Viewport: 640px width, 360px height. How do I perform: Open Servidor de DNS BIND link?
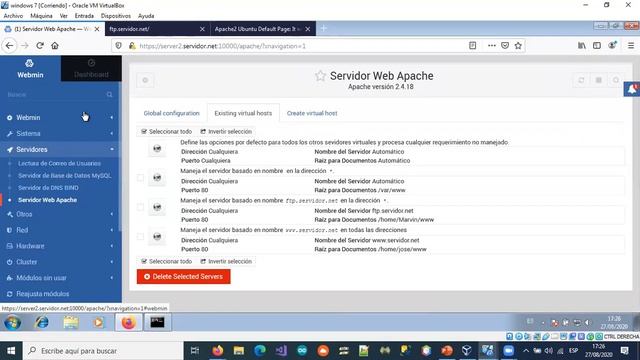point(48,188)
